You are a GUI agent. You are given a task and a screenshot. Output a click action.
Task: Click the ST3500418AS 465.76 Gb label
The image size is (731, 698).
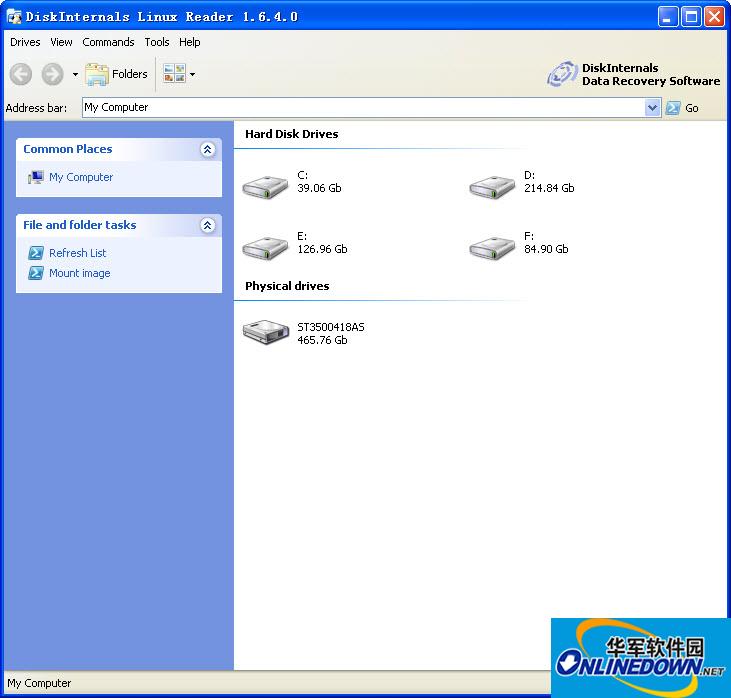331,334
